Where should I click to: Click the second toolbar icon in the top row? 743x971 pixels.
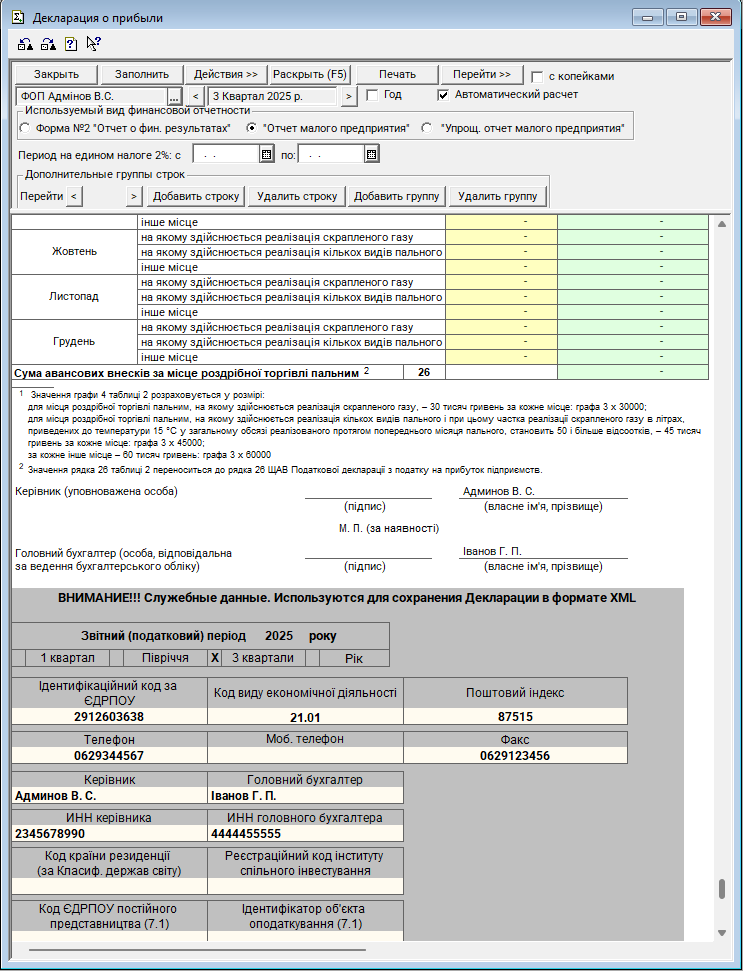click(x=47, y=43)
